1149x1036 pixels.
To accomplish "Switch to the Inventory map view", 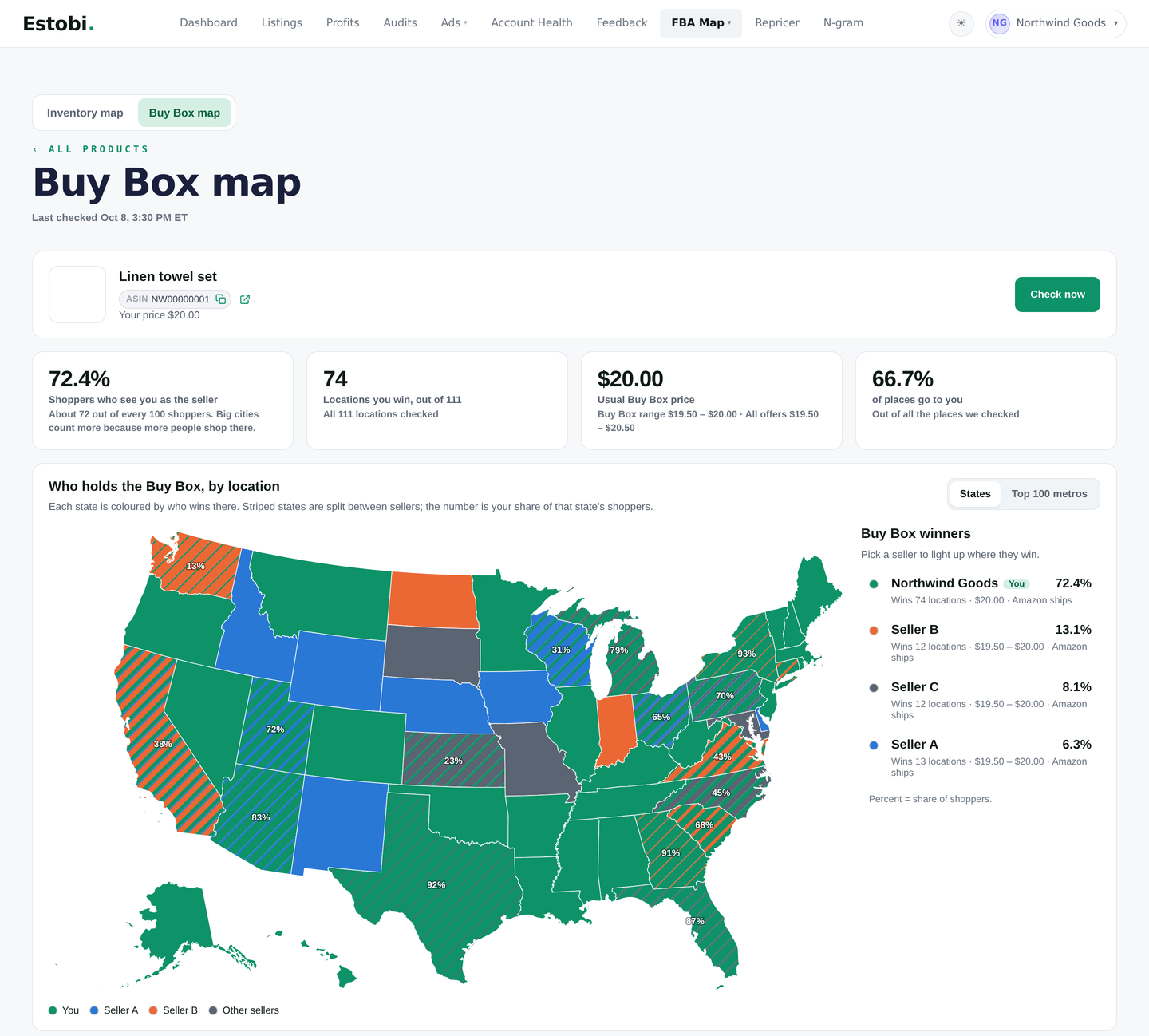I will pyautogui.click(x=85, y=113).
